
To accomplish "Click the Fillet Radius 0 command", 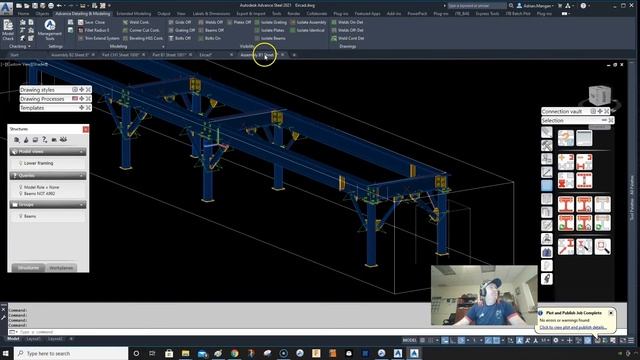I will pyautogui.click(x=93, y=30).
